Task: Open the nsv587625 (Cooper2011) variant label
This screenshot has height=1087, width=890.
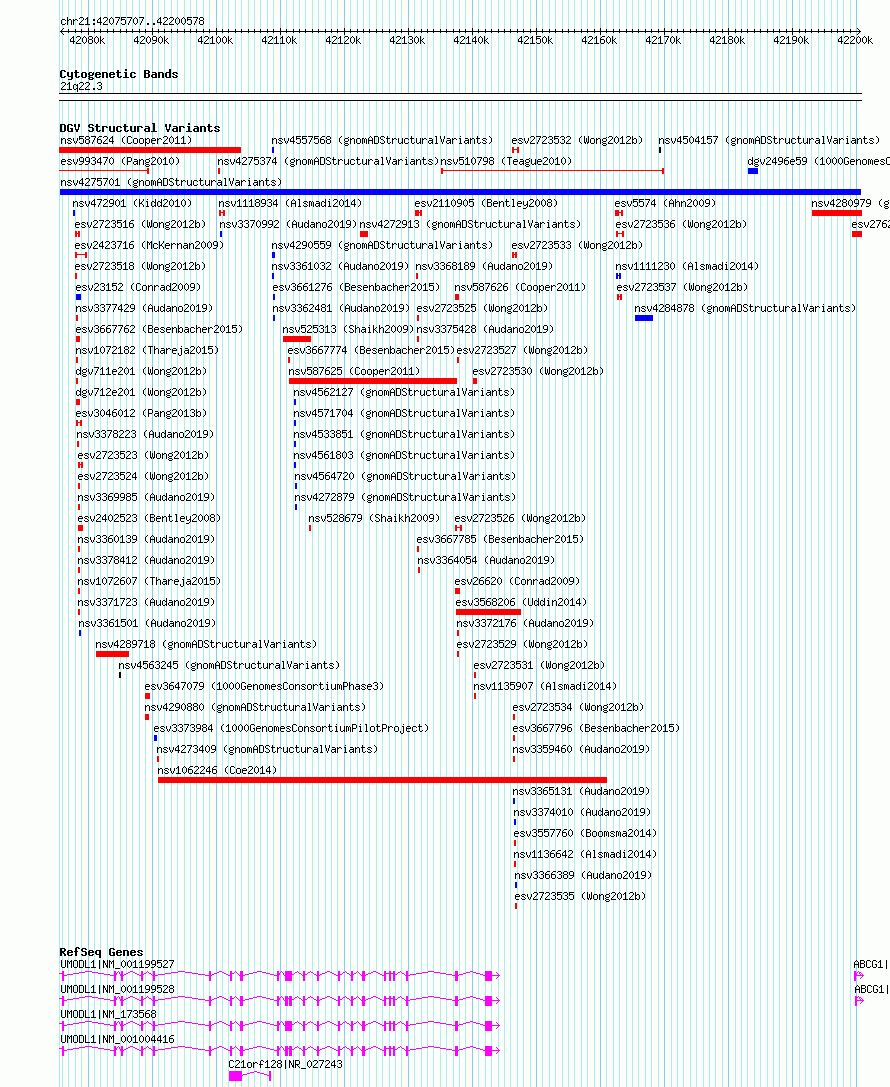Action: click(354, 371)
